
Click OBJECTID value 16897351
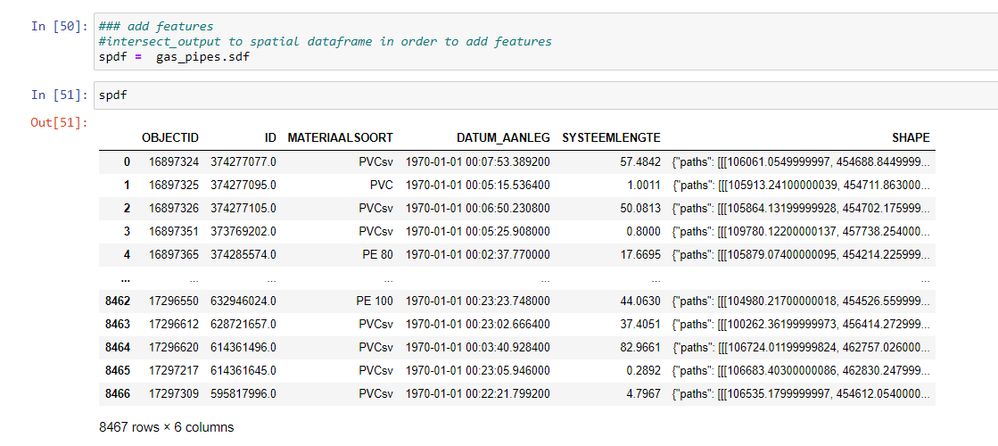174,232
